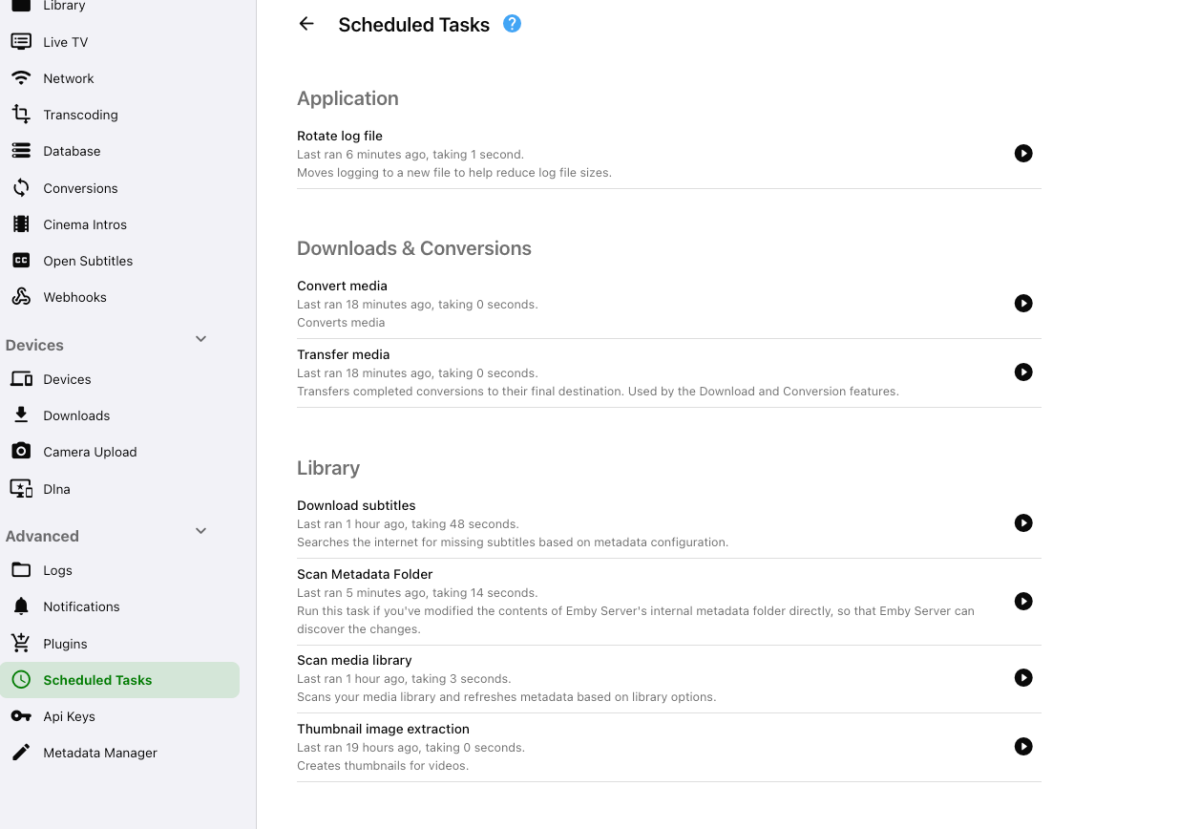
Task: Click the blue help question icon
Action: [512, 24]
